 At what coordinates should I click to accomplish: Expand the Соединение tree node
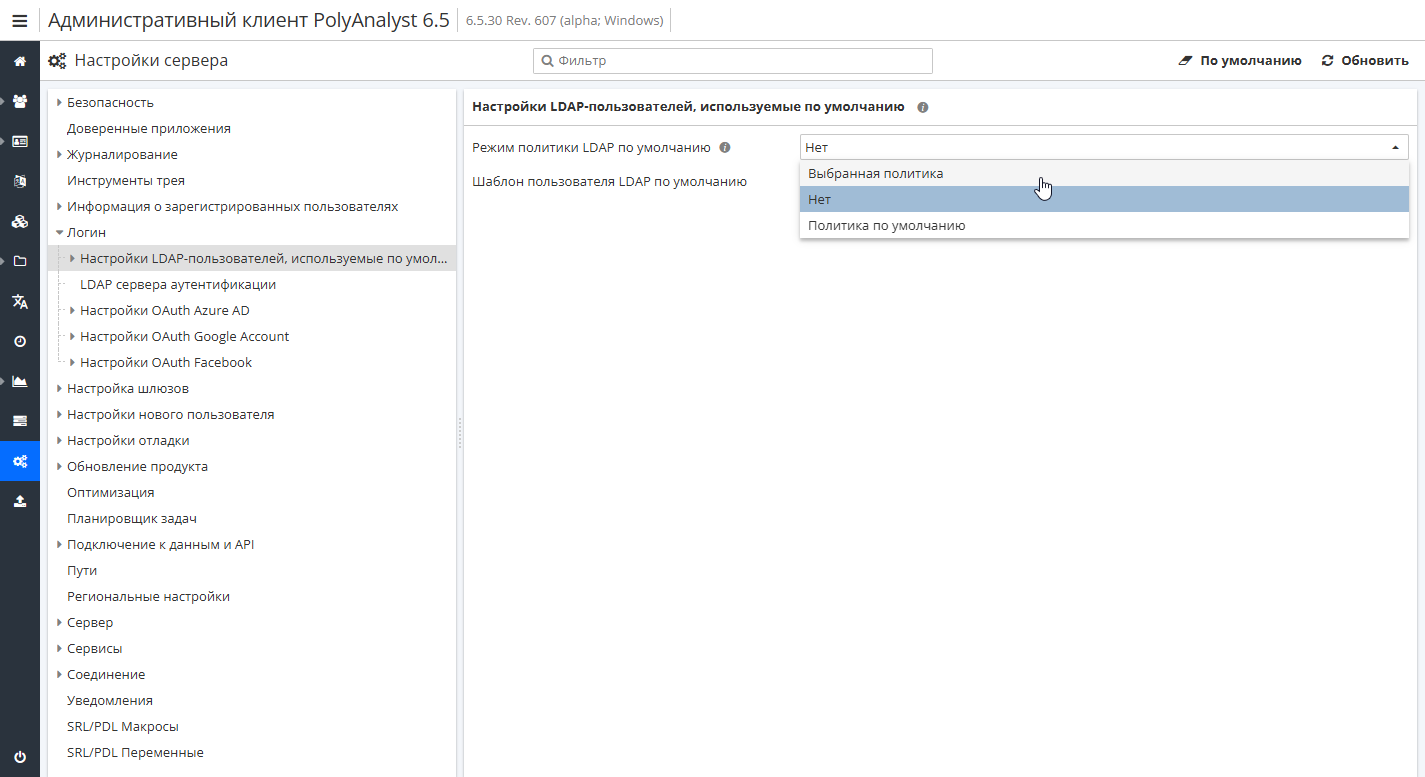pos(59,674)
